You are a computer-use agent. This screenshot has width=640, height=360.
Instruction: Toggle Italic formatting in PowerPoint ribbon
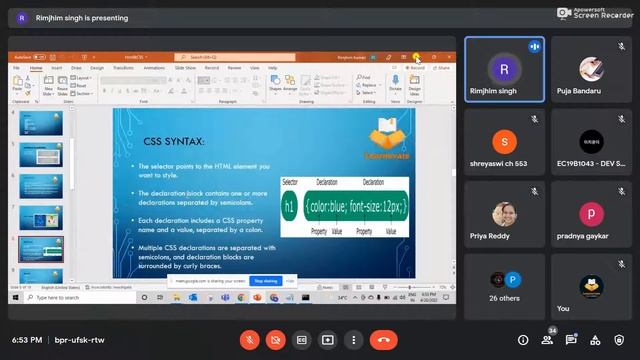112,91
